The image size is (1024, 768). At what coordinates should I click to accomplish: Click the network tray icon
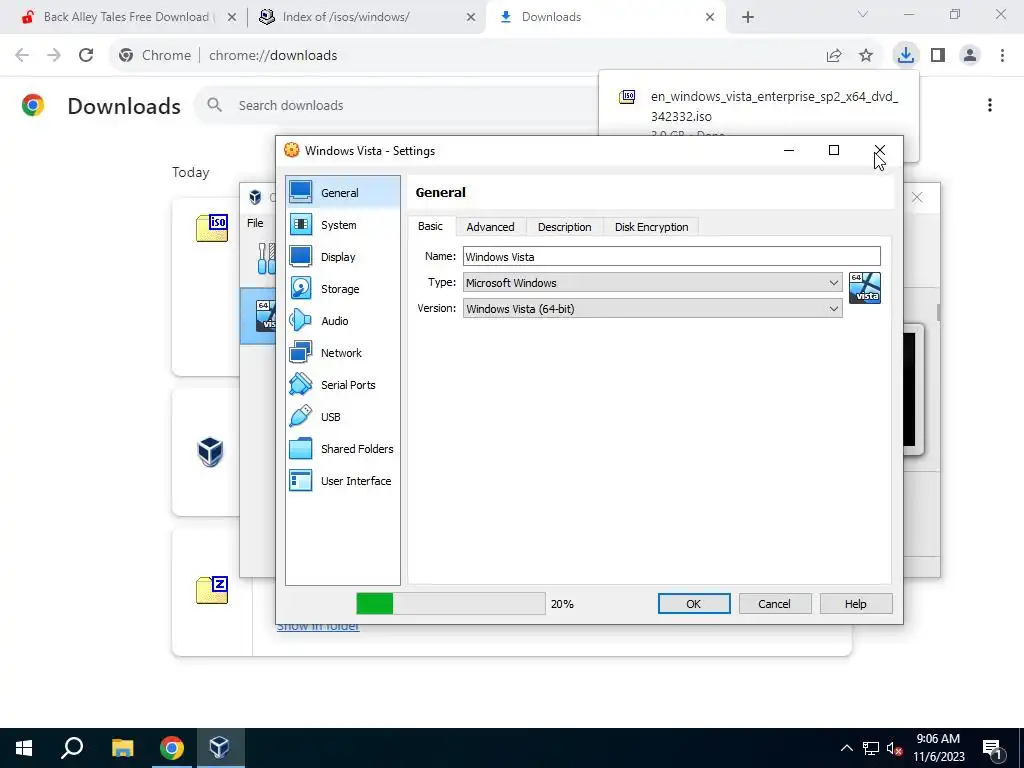871,748
